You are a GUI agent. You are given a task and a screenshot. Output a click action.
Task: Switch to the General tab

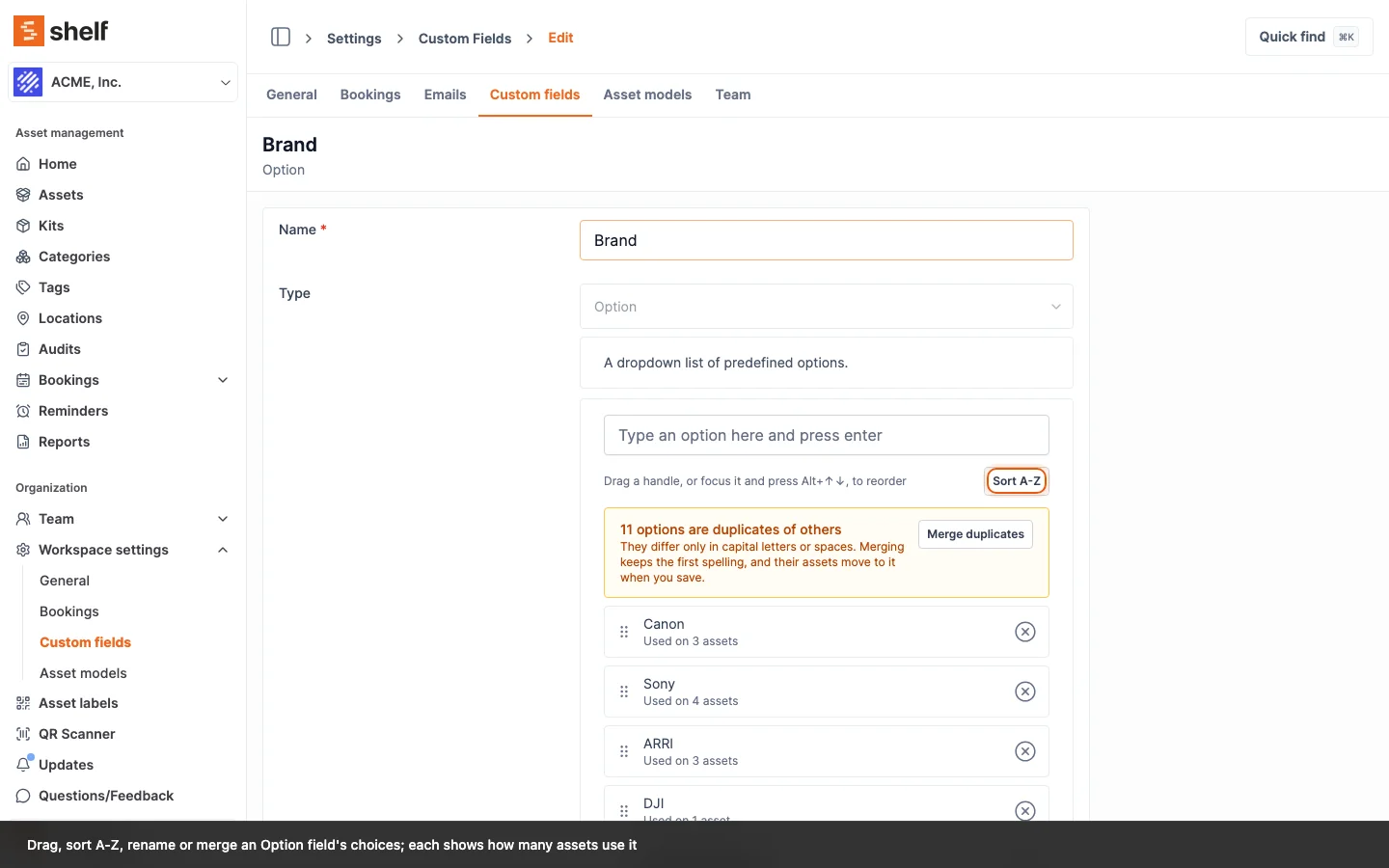click(291, 95)
